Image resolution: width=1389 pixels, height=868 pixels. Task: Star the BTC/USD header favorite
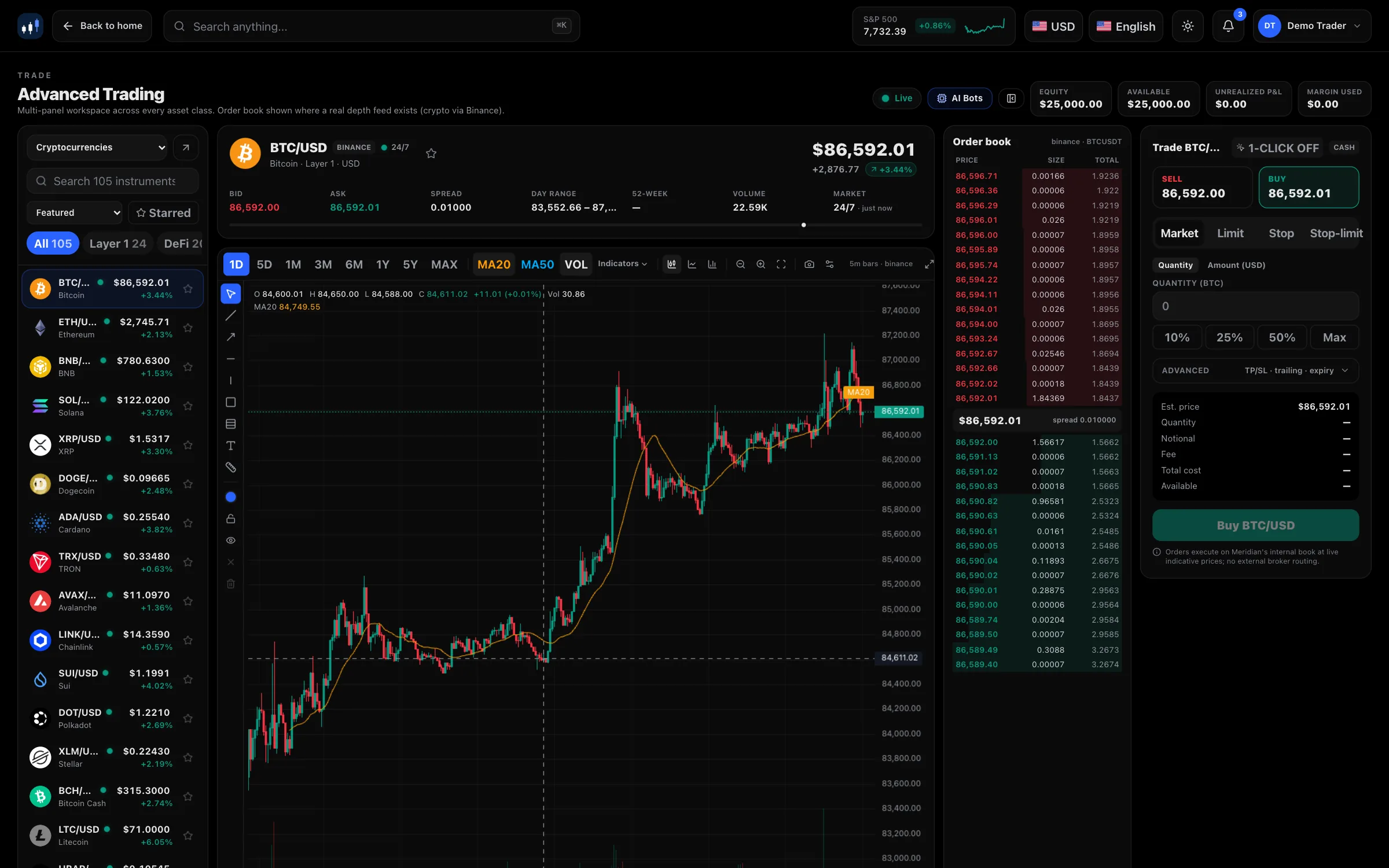[431, 153]
